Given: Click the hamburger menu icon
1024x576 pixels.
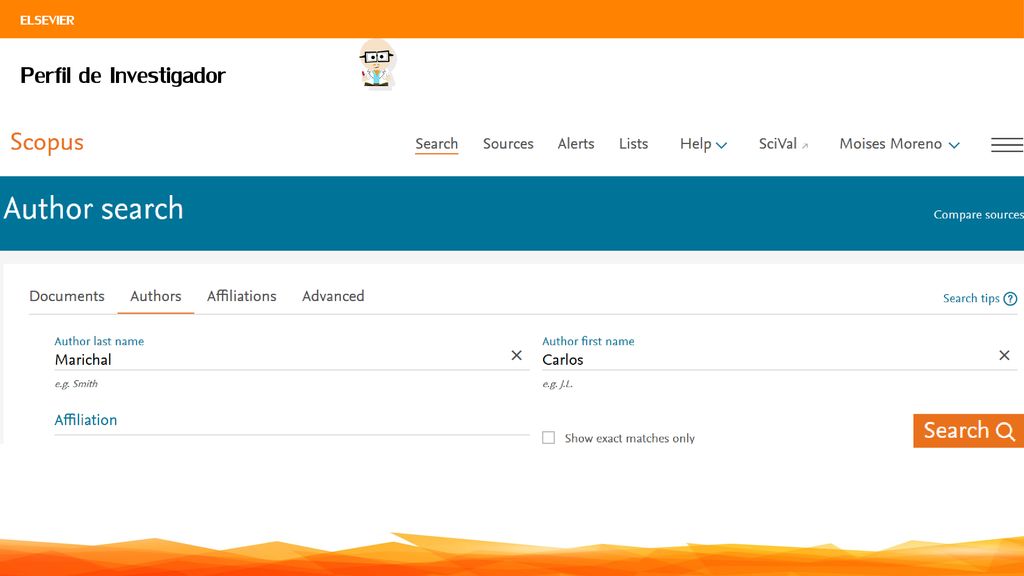Looking at the screenshot, I should pos(1007,144).
